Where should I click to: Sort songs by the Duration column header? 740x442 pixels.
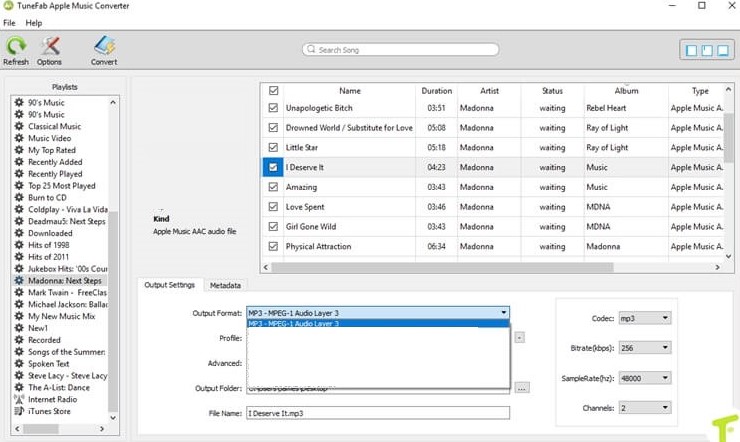(437, 91)
